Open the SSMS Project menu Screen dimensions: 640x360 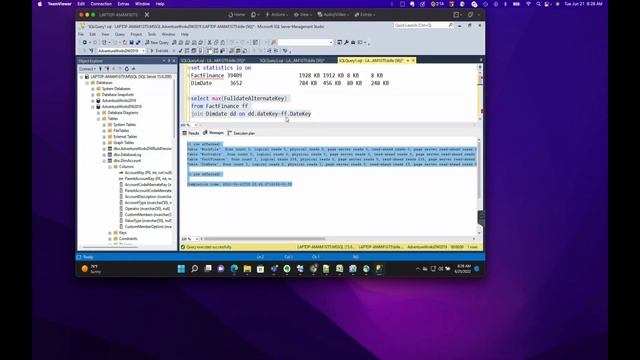pyautogui.click(x=136, y=34)
